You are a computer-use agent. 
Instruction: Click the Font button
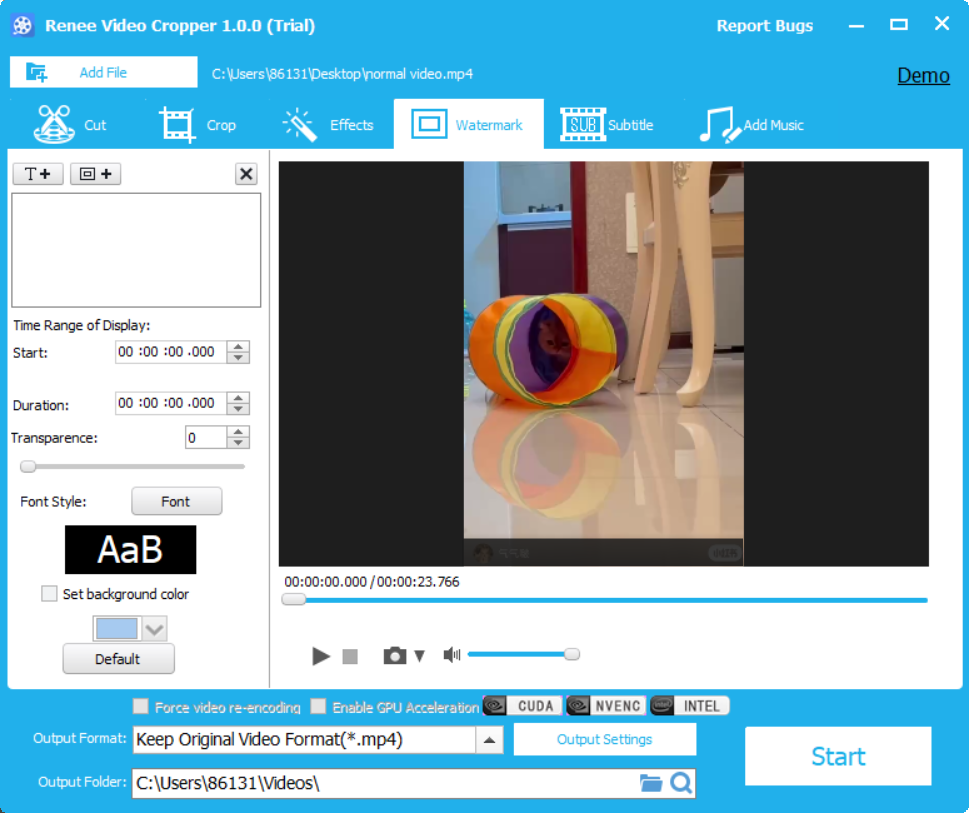[176, 501]
